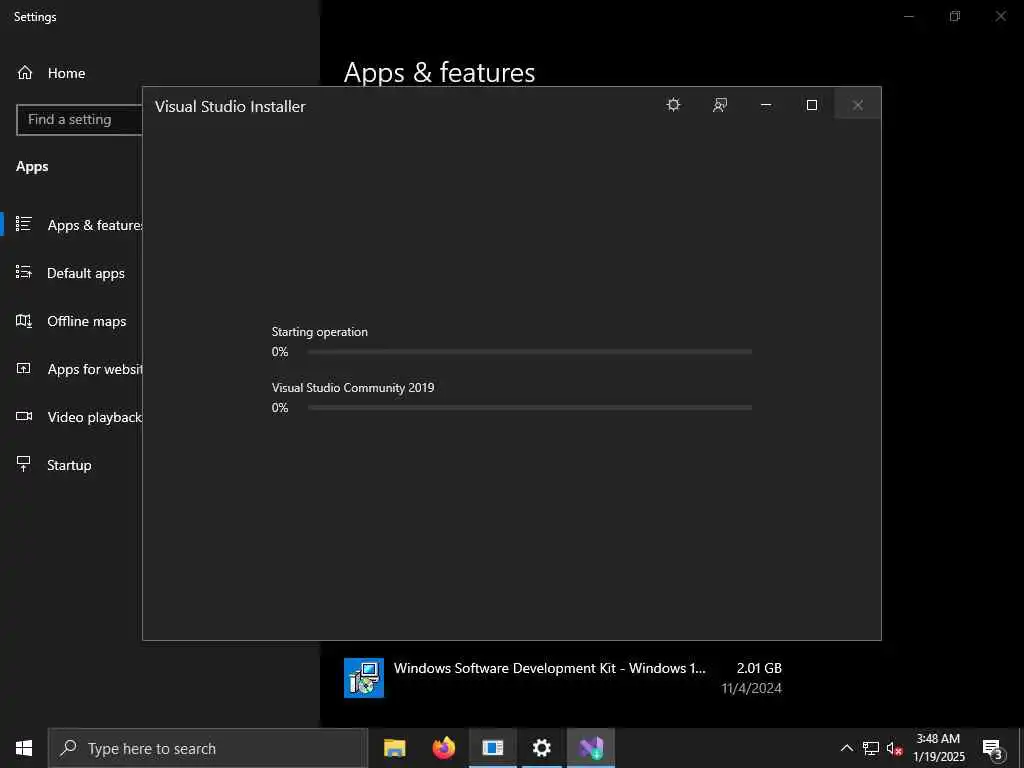The image size is (1024, 768).
Task: Switch to Settings gear on the taskbar
Action: 541,748
